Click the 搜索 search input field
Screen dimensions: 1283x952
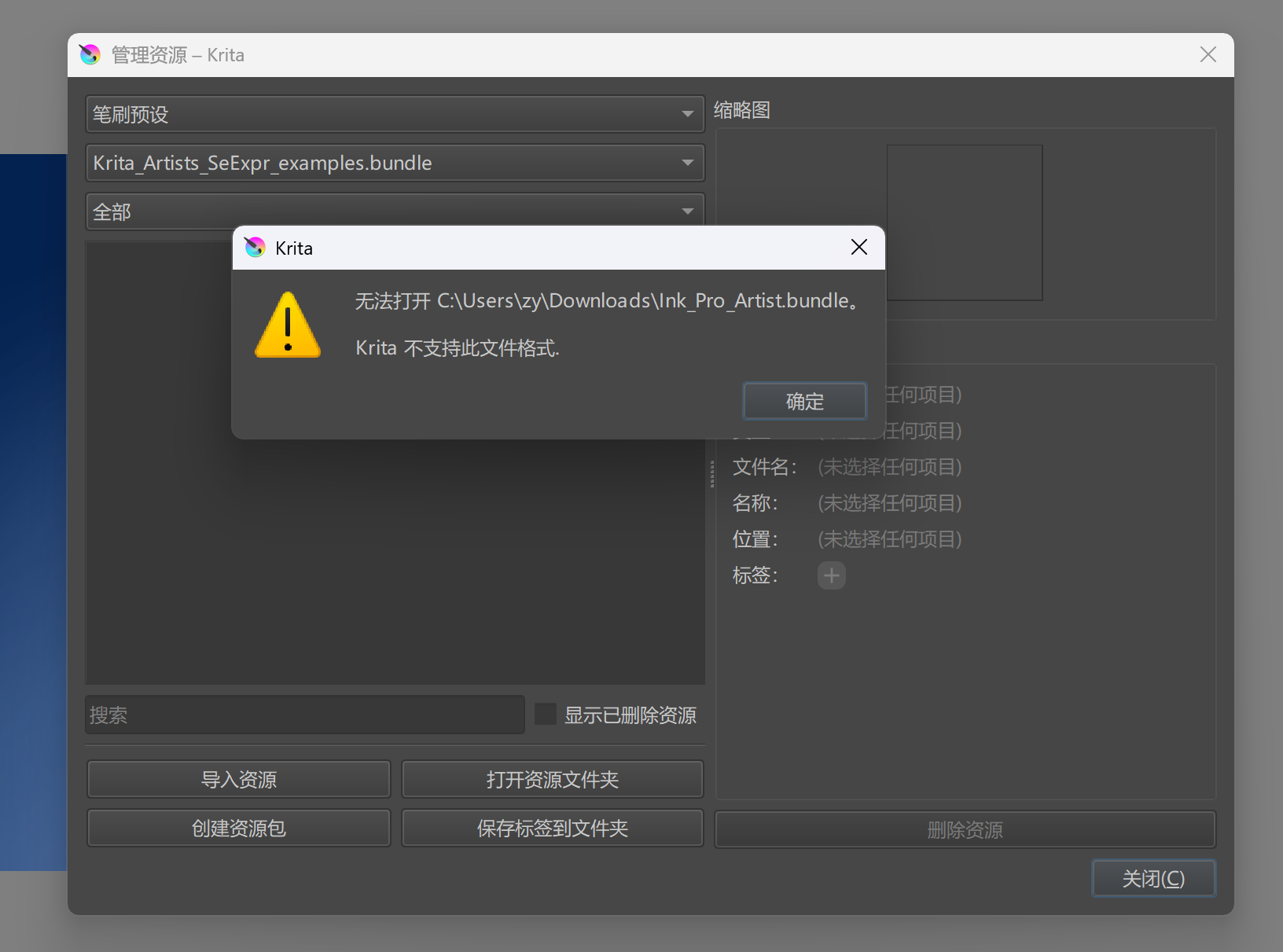pyautogui.click(x=305, y=715)
